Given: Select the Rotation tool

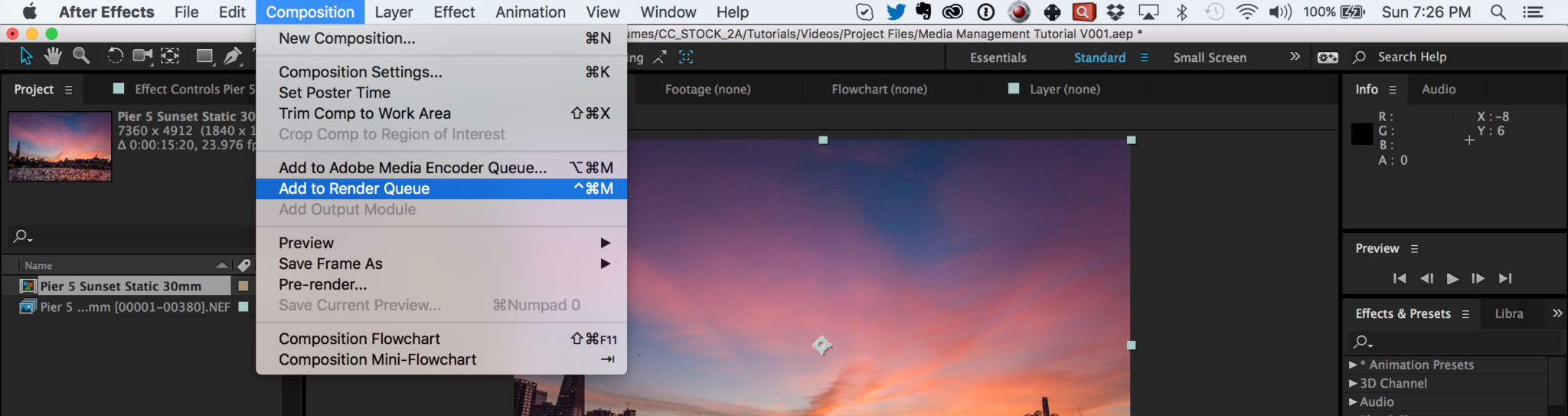Looking at the screenshot, I should tap(114, 56).
